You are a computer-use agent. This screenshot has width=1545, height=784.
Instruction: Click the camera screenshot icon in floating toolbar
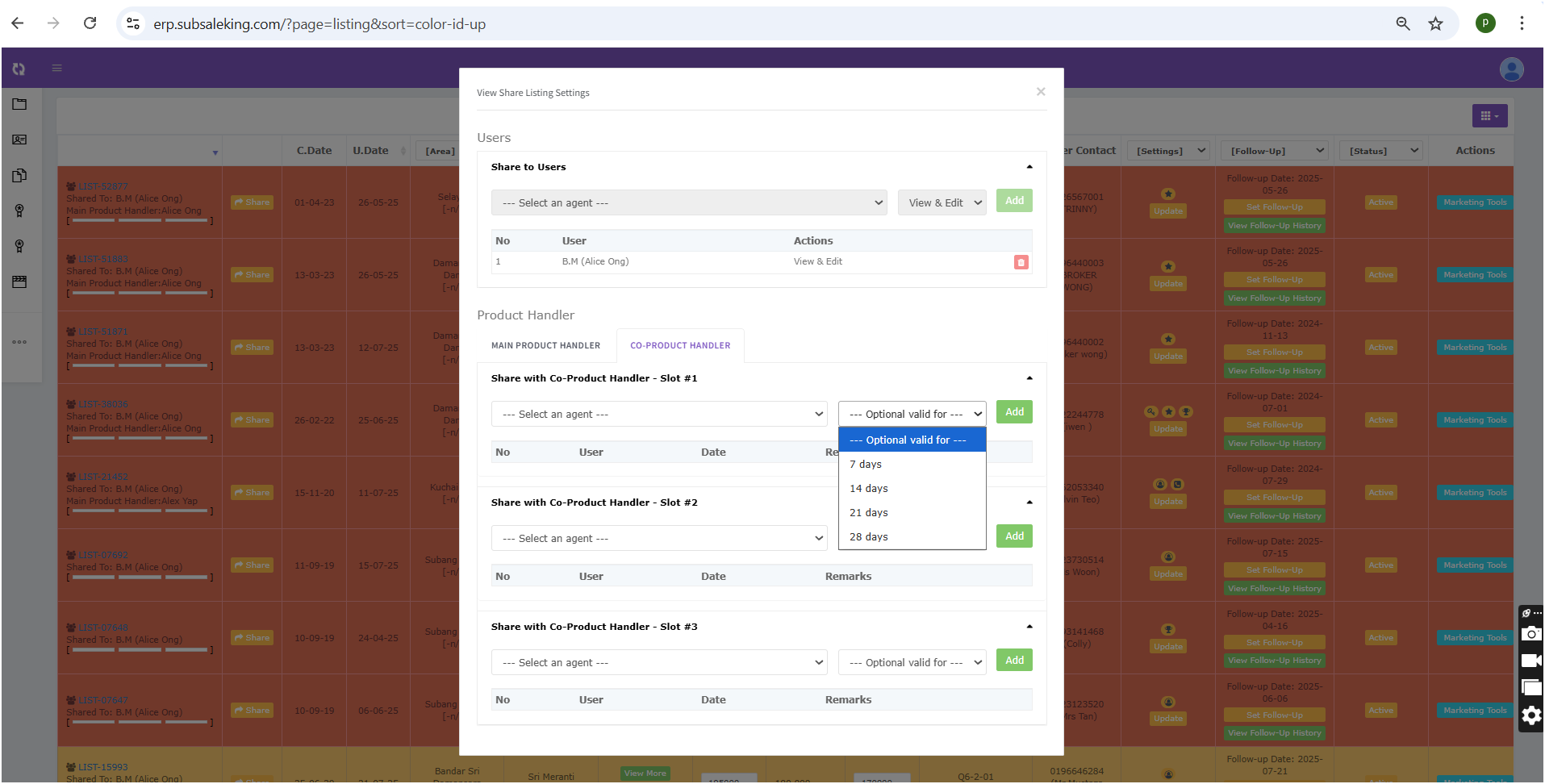pos(1530,634)
